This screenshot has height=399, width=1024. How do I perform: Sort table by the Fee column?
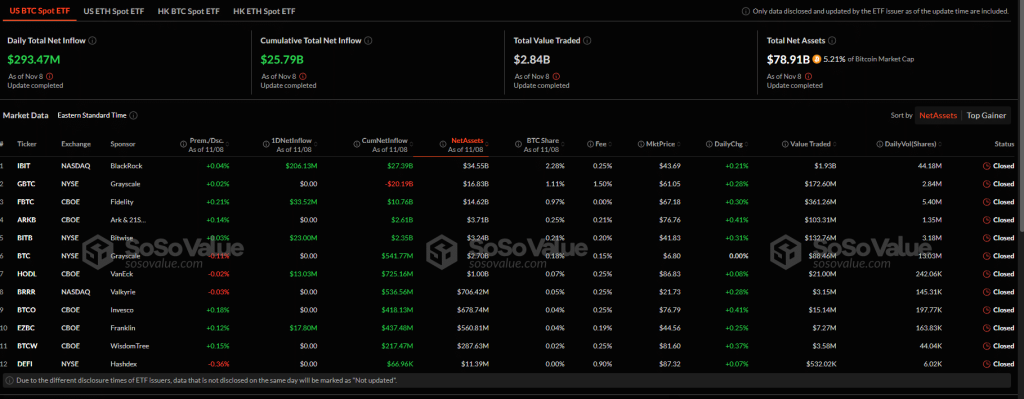click(x=600, y=144)
